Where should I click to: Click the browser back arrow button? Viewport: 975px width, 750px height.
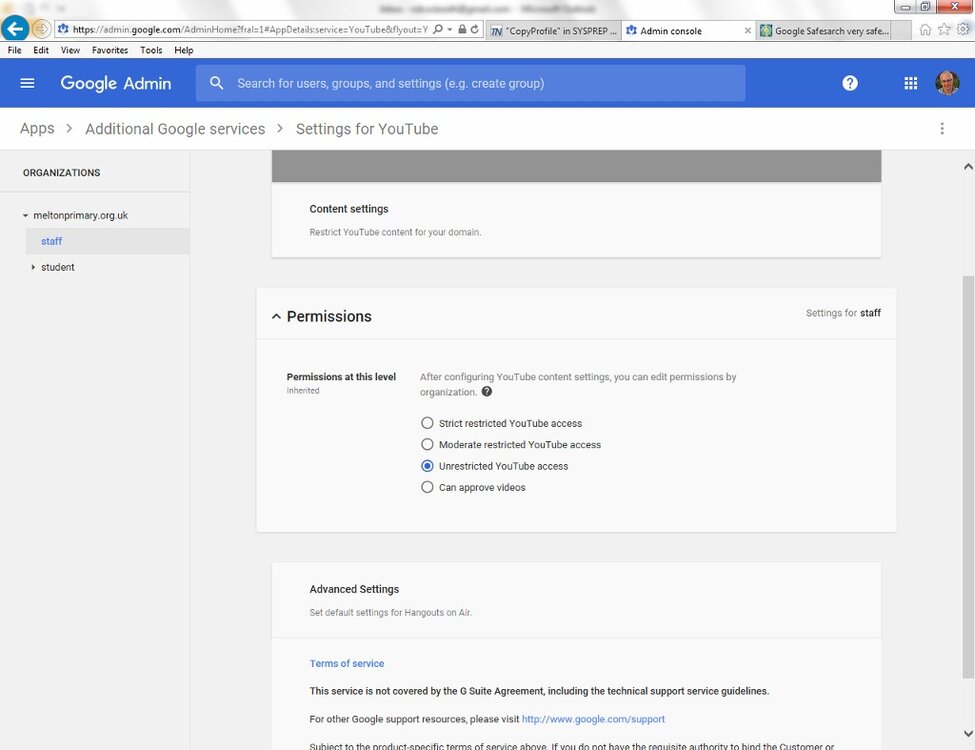(15, 29)
